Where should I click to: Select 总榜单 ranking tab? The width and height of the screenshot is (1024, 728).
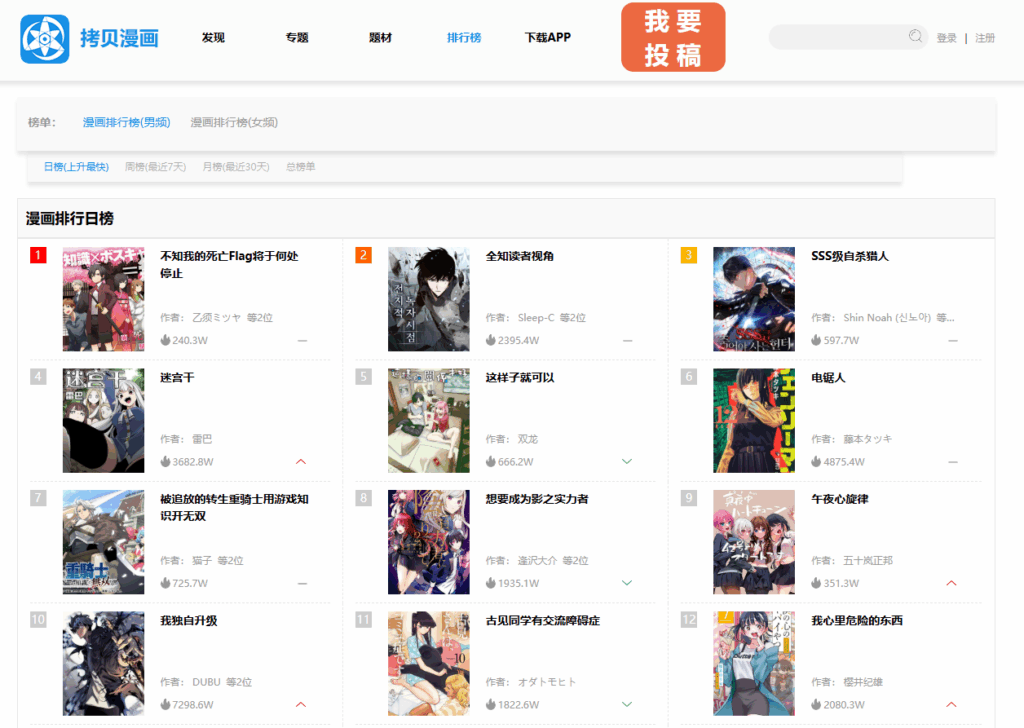(x=300, y=167)
